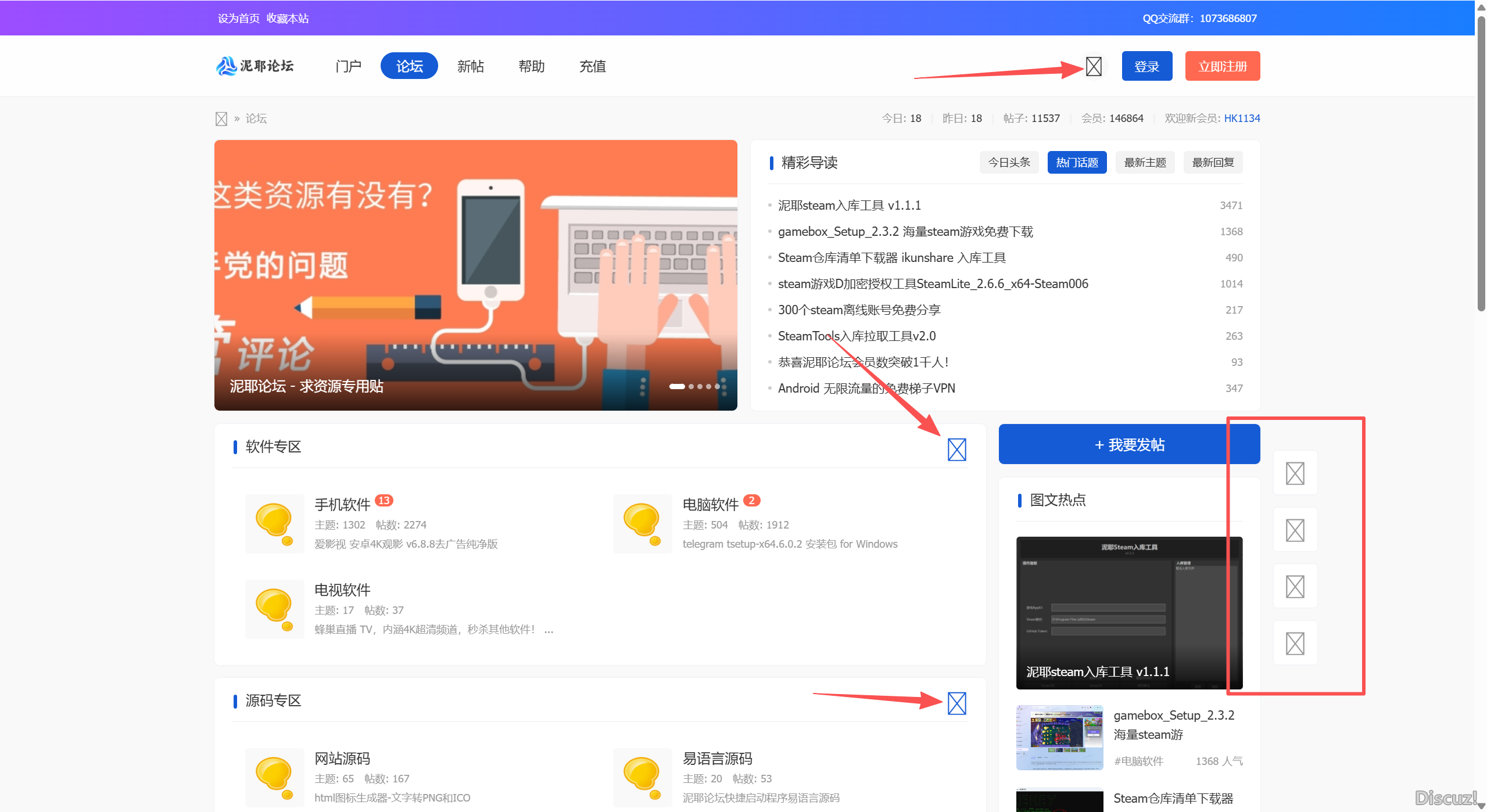The height and width of the screenshot is (812, 1487).
Task: Click the bottom floating sidebar icon
Action: pos(1295,643)
